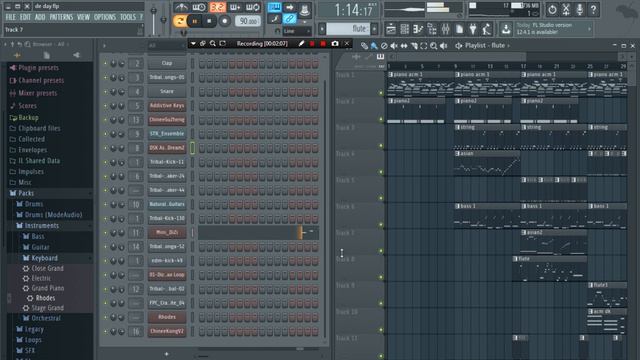The image size is (640, 360).
Task: Open the plugin picker plug icon
Action: click(473, 29)
